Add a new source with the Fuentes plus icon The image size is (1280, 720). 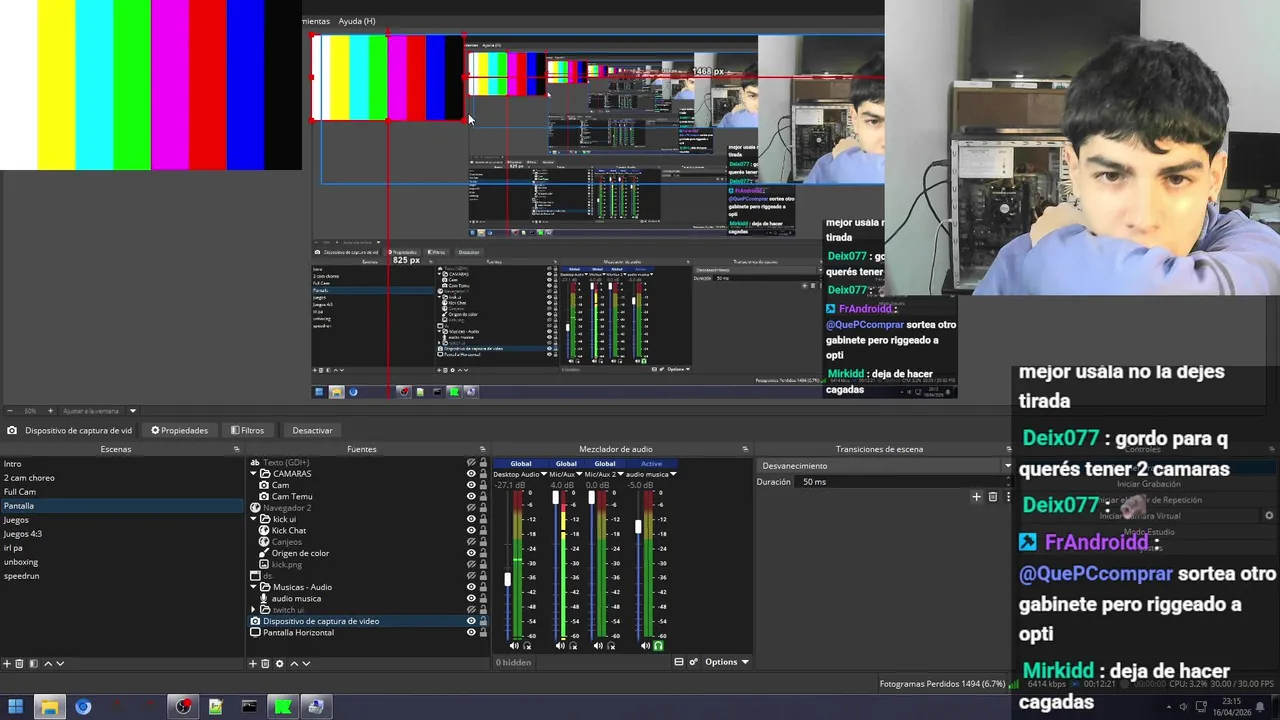253,664
